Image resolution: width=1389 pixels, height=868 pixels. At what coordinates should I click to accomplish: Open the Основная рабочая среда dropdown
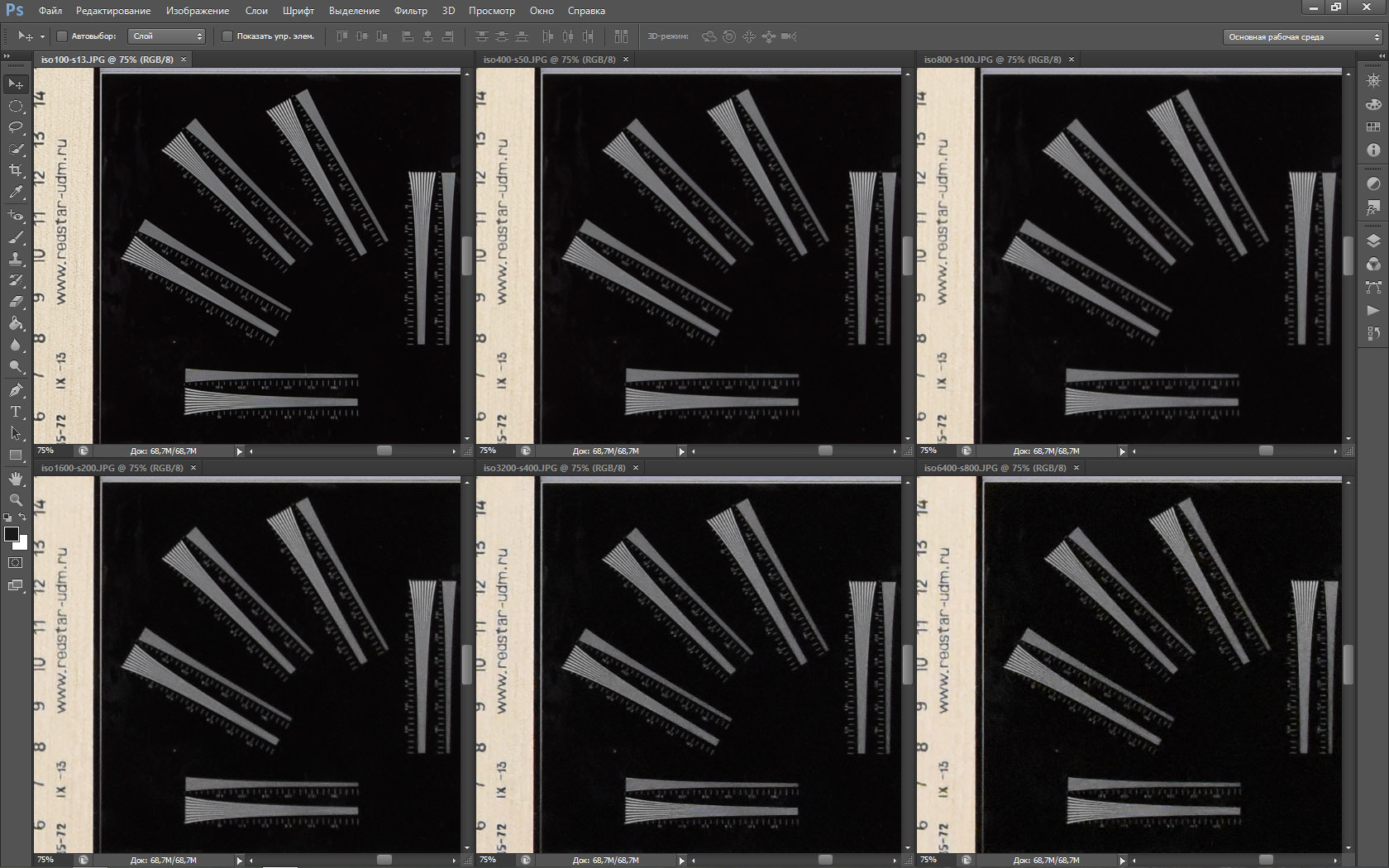pyautogui.click(x=1302, y=36)
